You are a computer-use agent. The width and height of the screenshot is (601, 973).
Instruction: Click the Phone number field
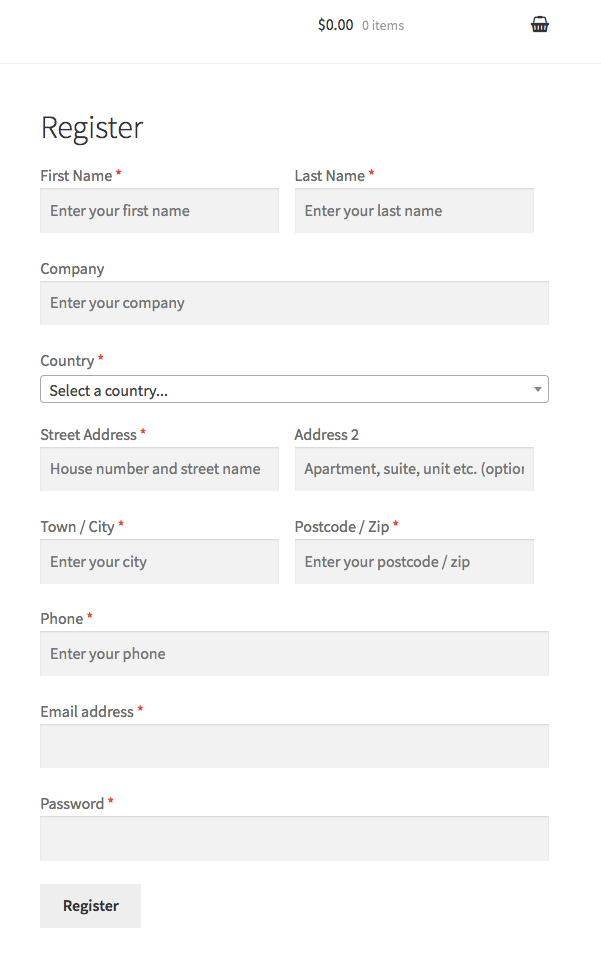[x=294, y=653]
